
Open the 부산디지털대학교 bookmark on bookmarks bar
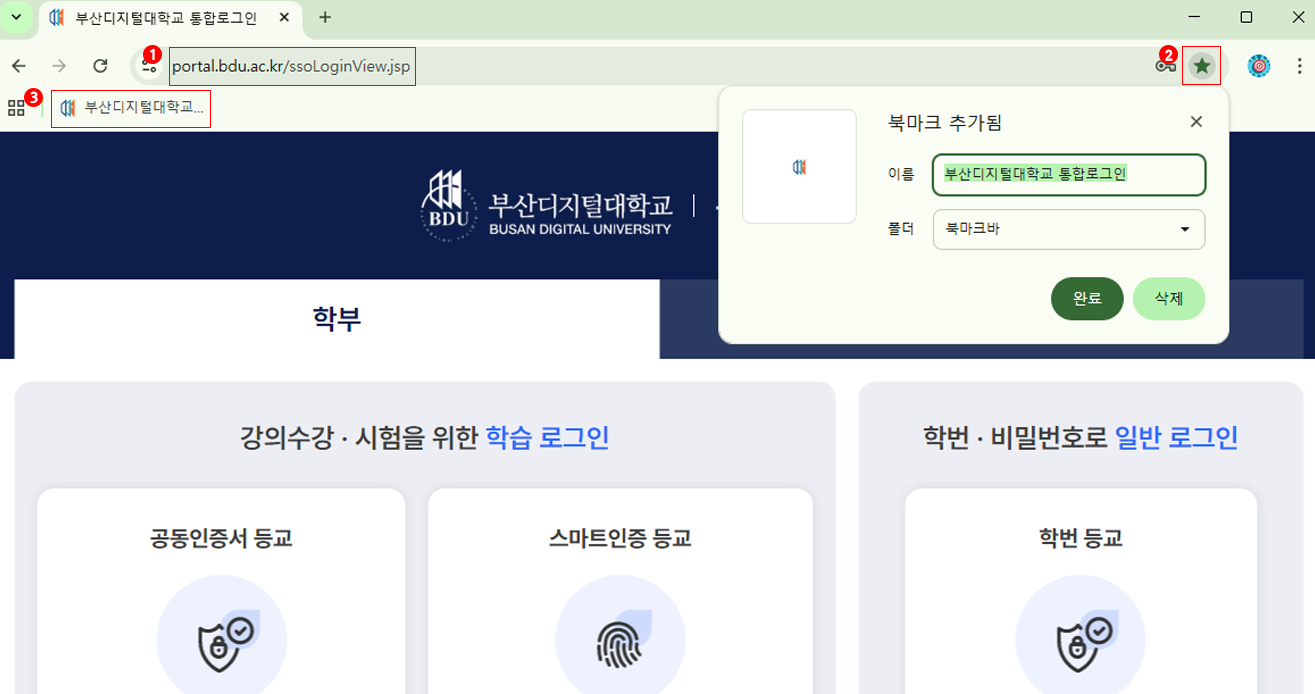pos(130,108)
